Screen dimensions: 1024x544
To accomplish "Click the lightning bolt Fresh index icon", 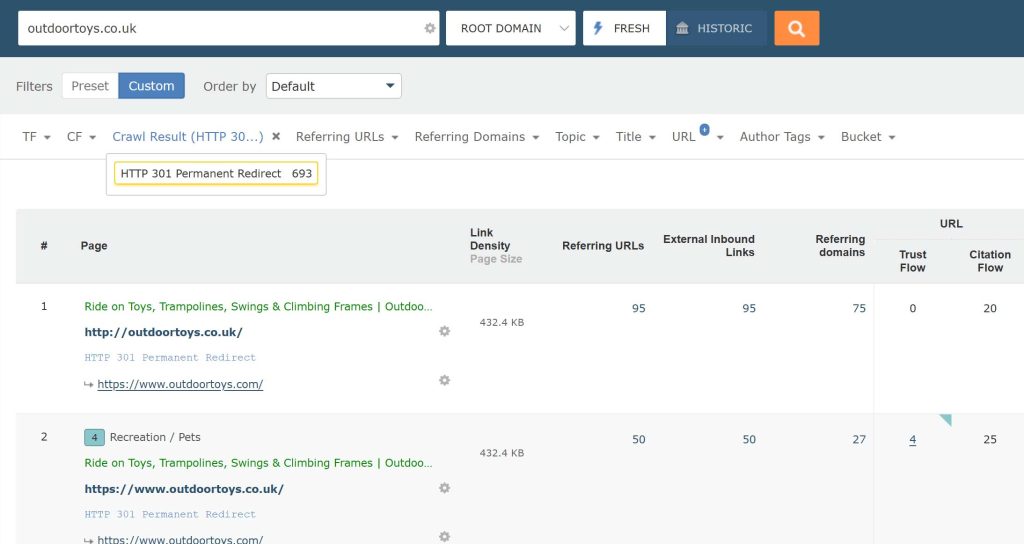I will pyautogui.click(x=598, y=28).
